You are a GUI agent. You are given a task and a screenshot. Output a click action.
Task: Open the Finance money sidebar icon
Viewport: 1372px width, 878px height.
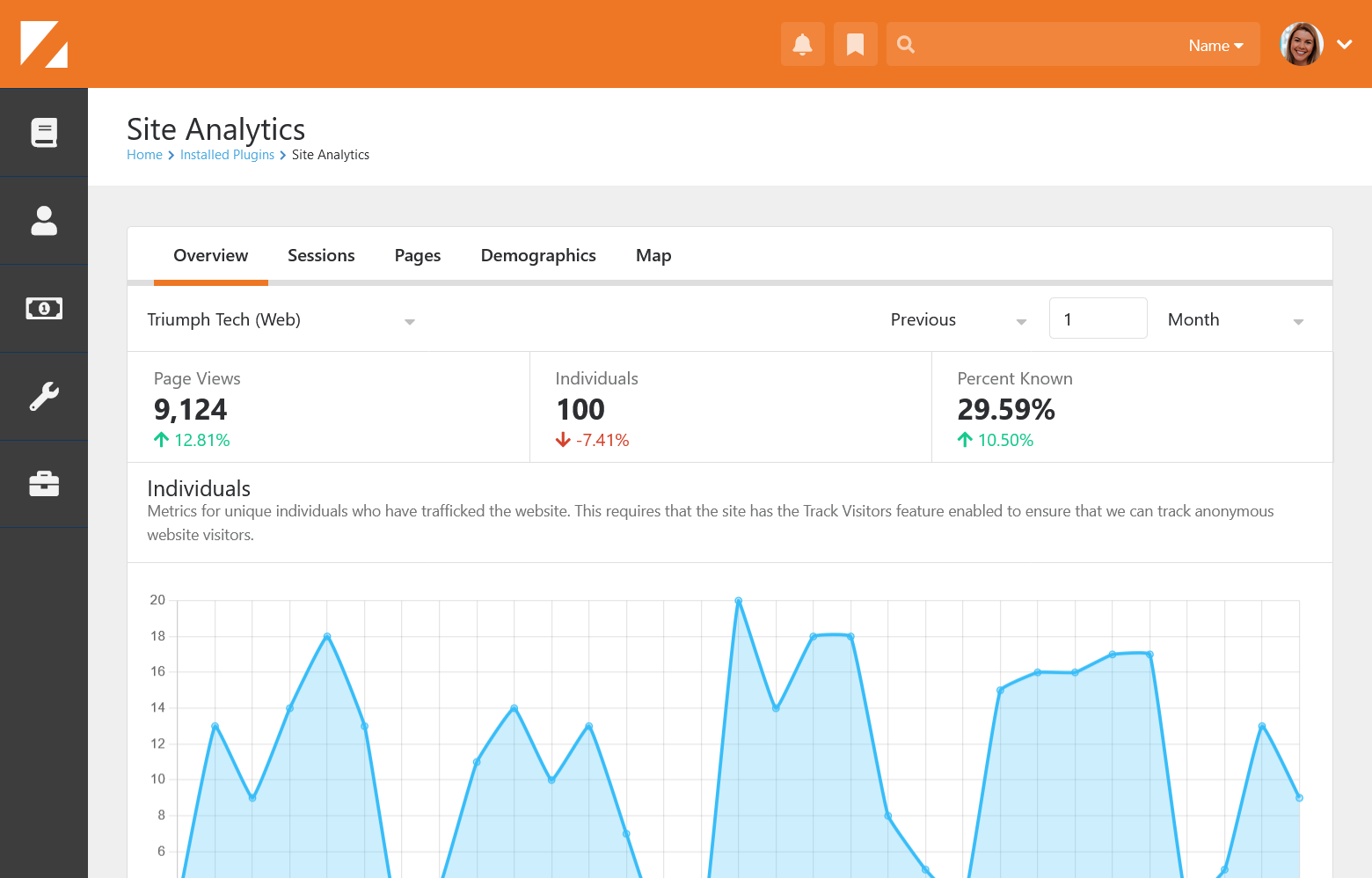point(44,308)
